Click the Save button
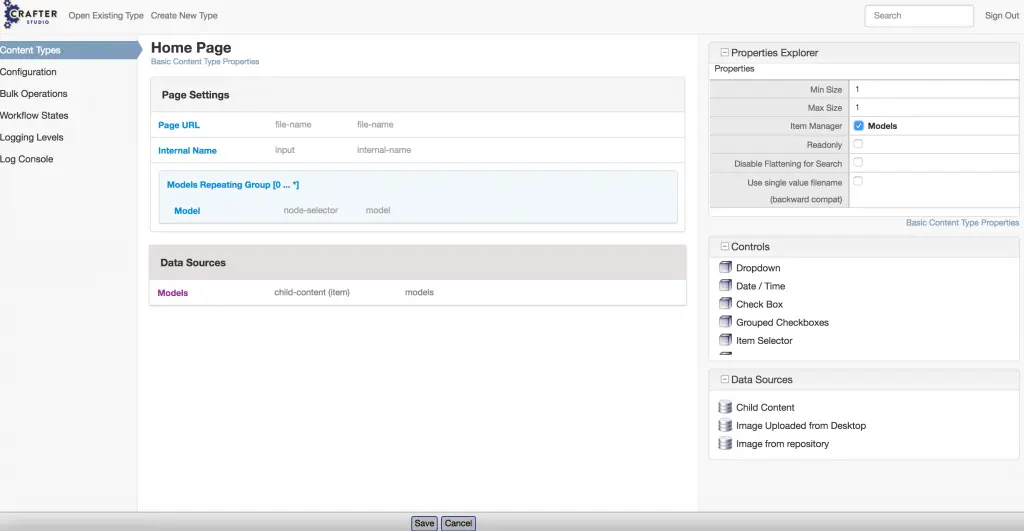This screenshot has height=531, width=1024. (x=424, y=523)
